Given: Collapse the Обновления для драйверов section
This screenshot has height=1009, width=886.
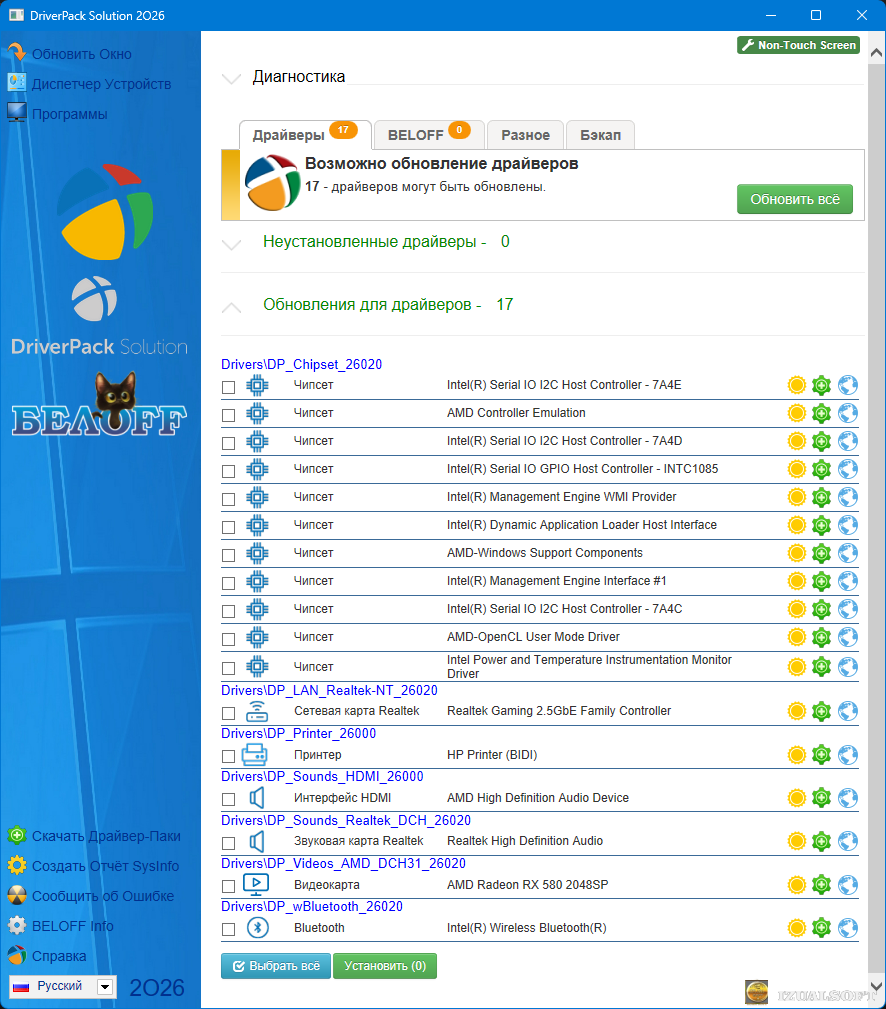Looking at the screenshot, I should [x=232, y=305].
